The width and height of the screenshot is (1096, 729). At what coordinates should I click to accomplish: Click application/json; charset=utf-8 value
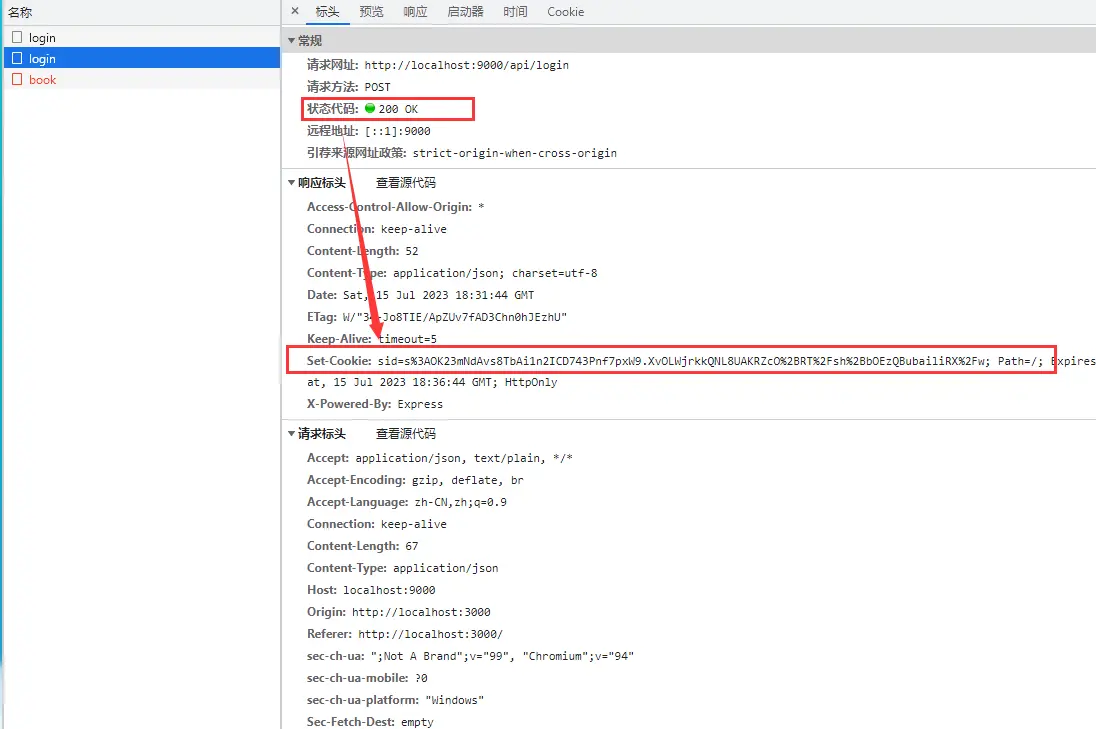[495, 273]
